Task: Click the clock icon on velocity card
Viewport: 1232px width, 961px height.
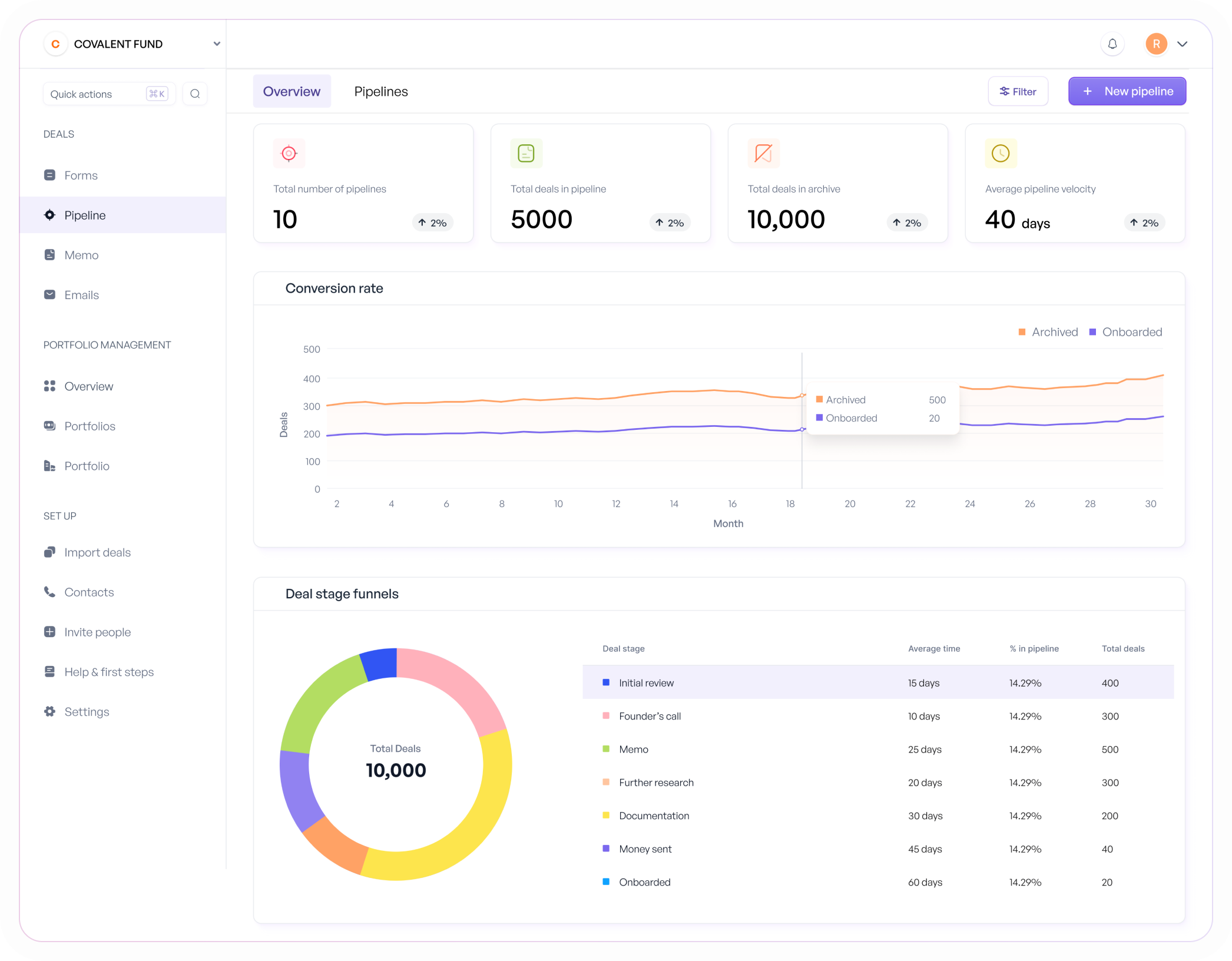Action: pyautogui.click(x=1001, y=153)
